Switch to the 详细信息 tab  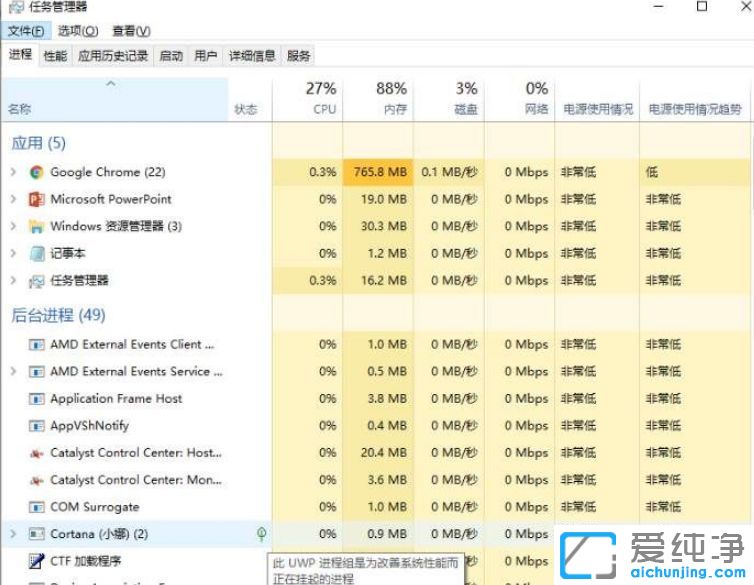click(x=252, y=56)
